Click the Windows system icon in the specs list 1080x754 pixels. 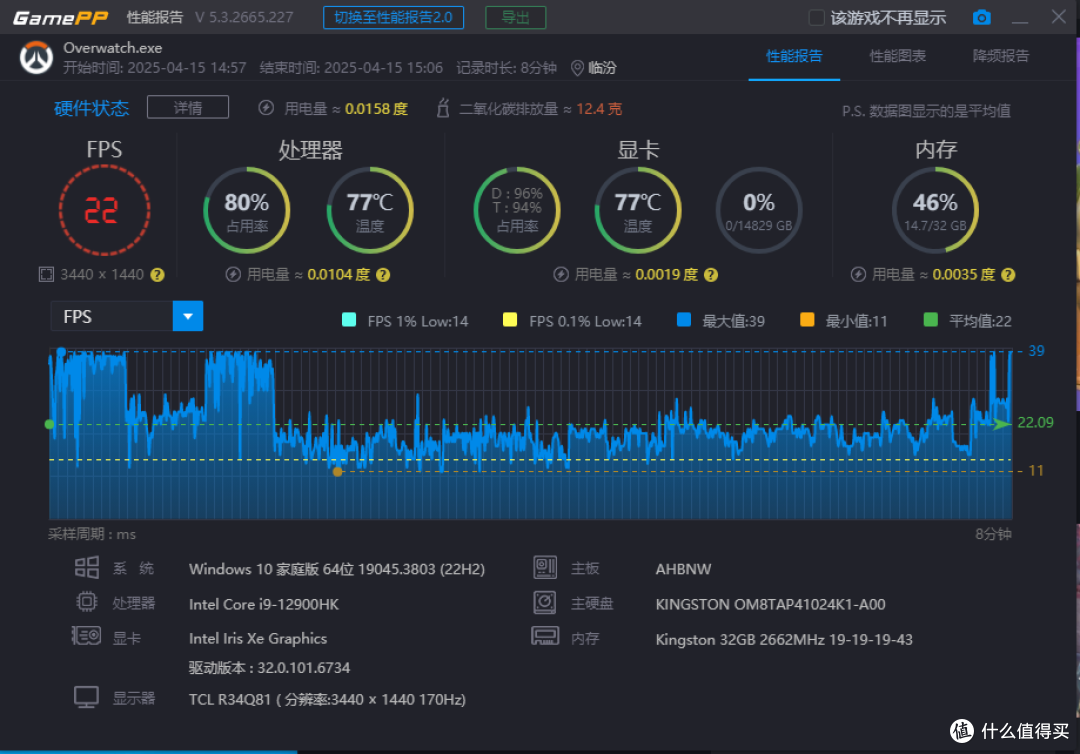[87, 567]
